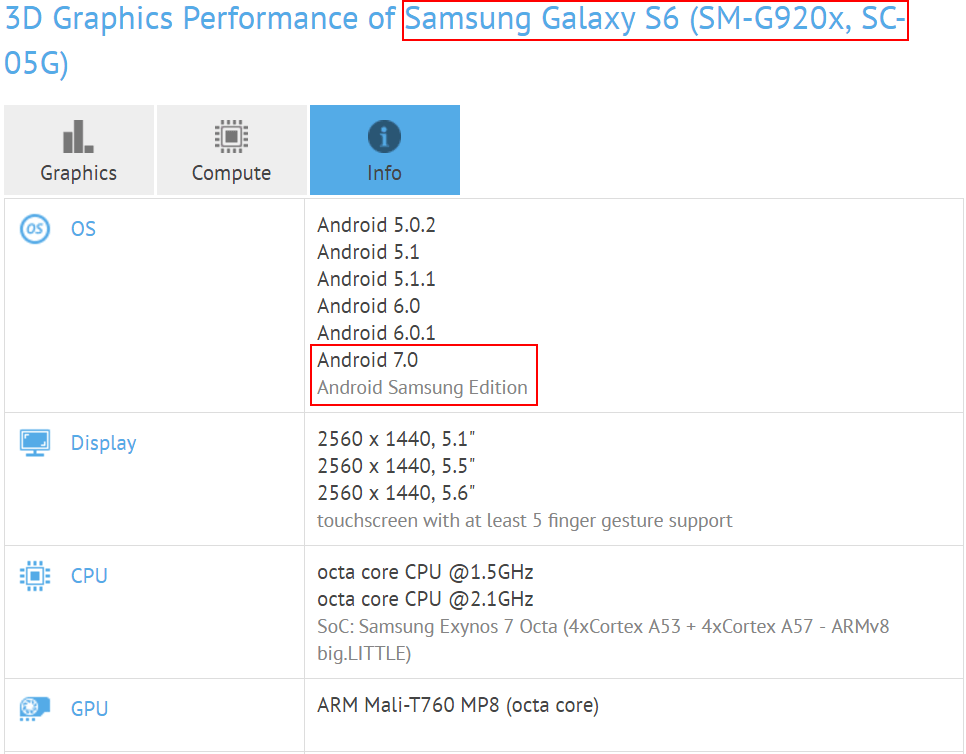Screen dimensions: 966x754
Task: Click the 2560 x 1440, 5.5" display entry
Action: 396,466
